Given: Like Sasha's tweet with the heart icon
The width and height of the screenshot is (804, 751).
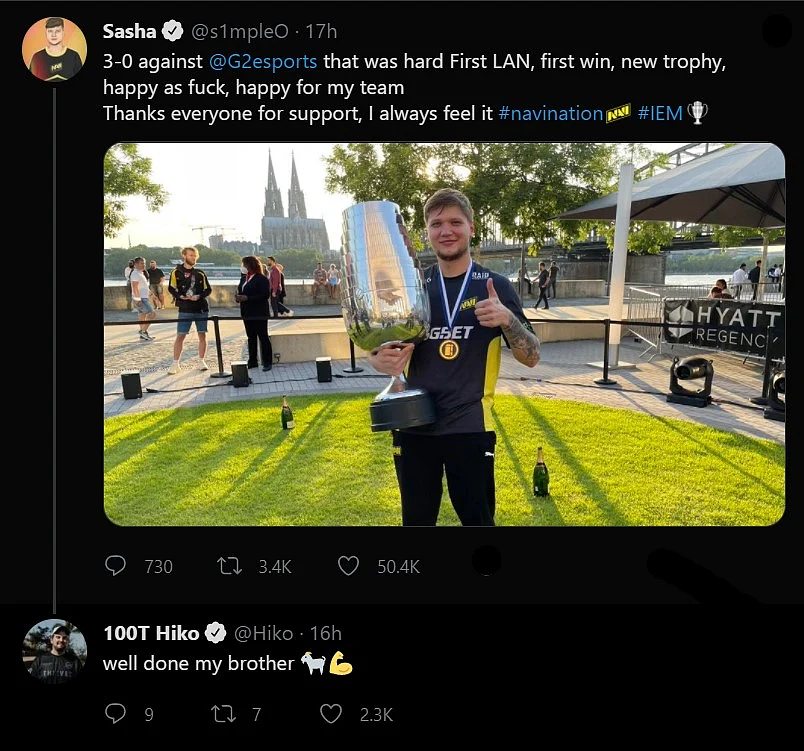Looking at the screenshot, I should coord(348,566).
